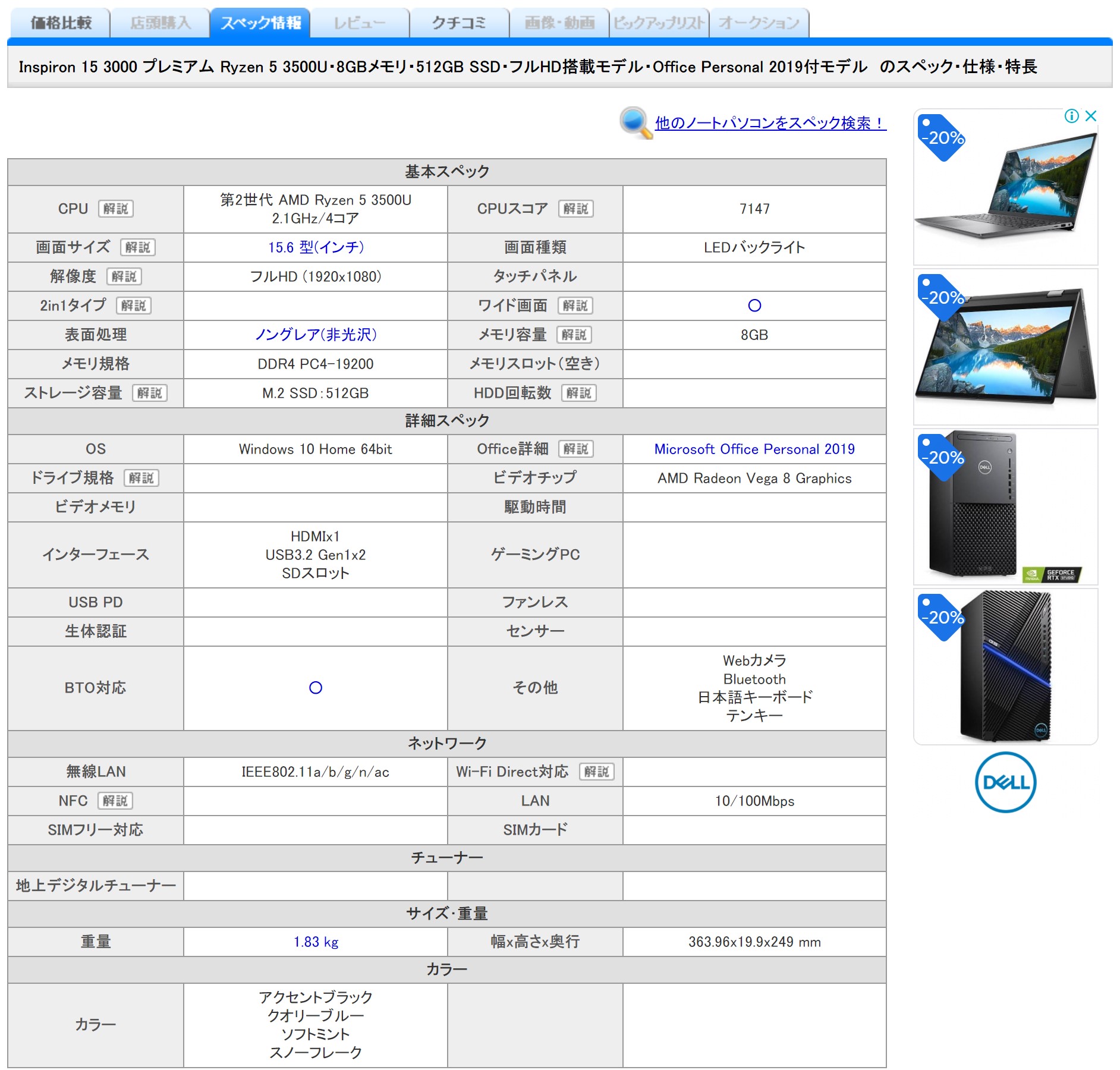1120x1070 pixels.
Task: Open the 1.83 kg weight link
Action: click(316, 942)
